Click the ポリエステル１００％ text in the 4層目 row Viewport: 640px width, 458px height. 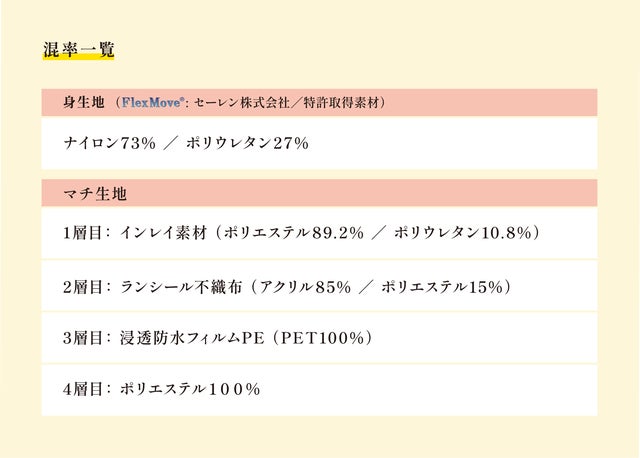(x=190, y=389)
